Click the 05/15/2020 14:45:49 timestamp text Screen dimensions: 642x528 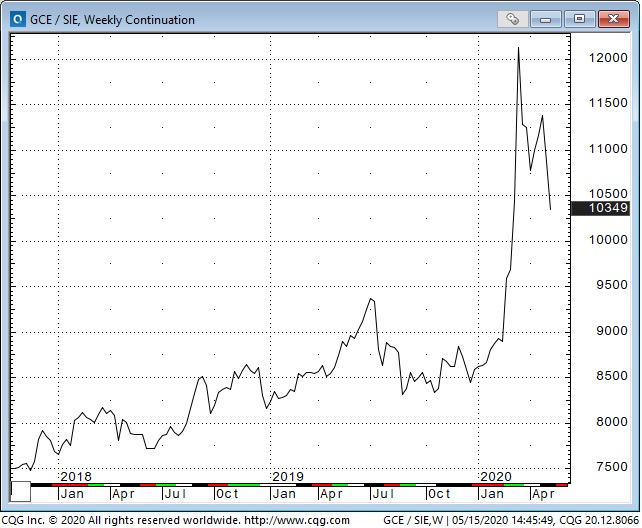[x=502, y=520]
